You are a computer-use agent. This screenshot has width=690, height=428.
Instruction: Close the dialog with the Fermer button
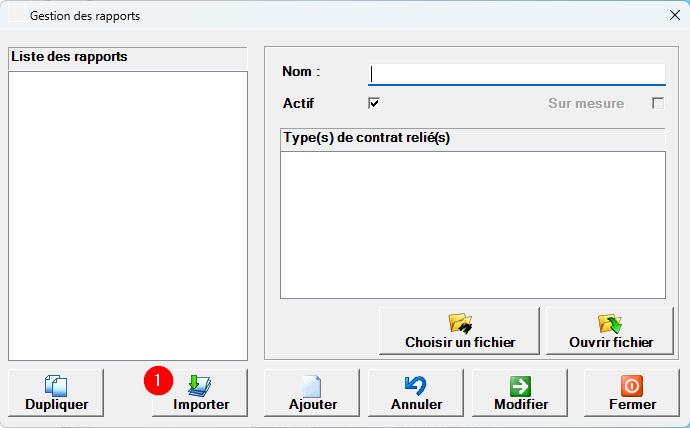(x=632, y=393)
